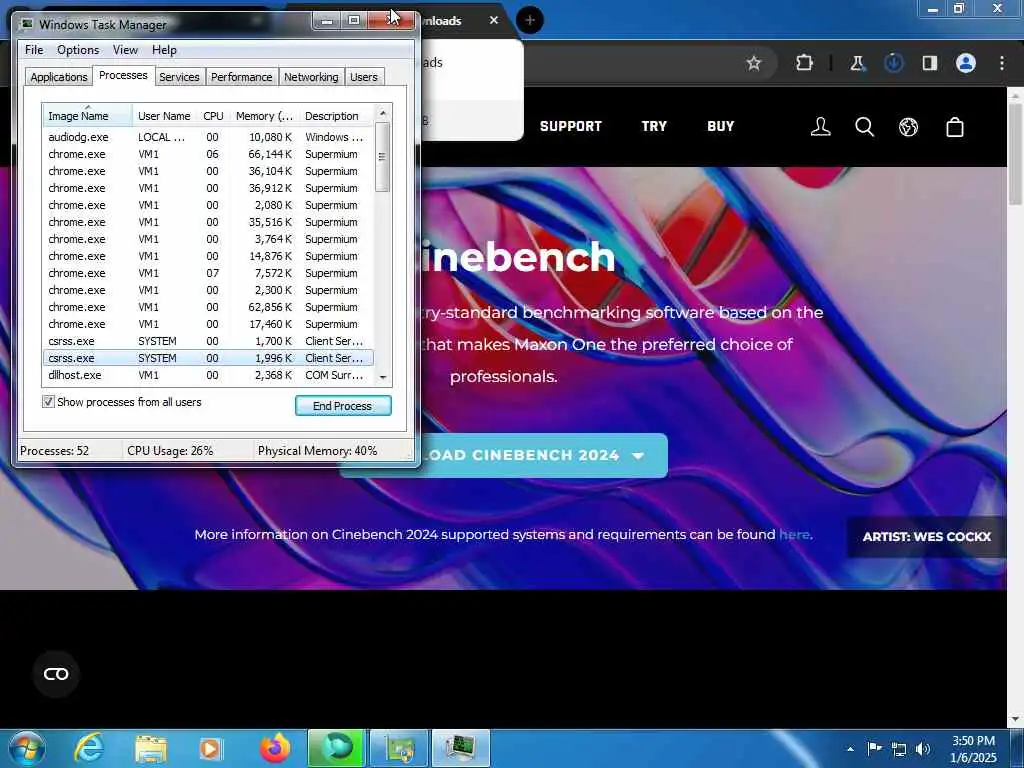This screenshot has width=1024, height=768.
Task: Open the Action Center flag icon
Action: coord(874,748)
